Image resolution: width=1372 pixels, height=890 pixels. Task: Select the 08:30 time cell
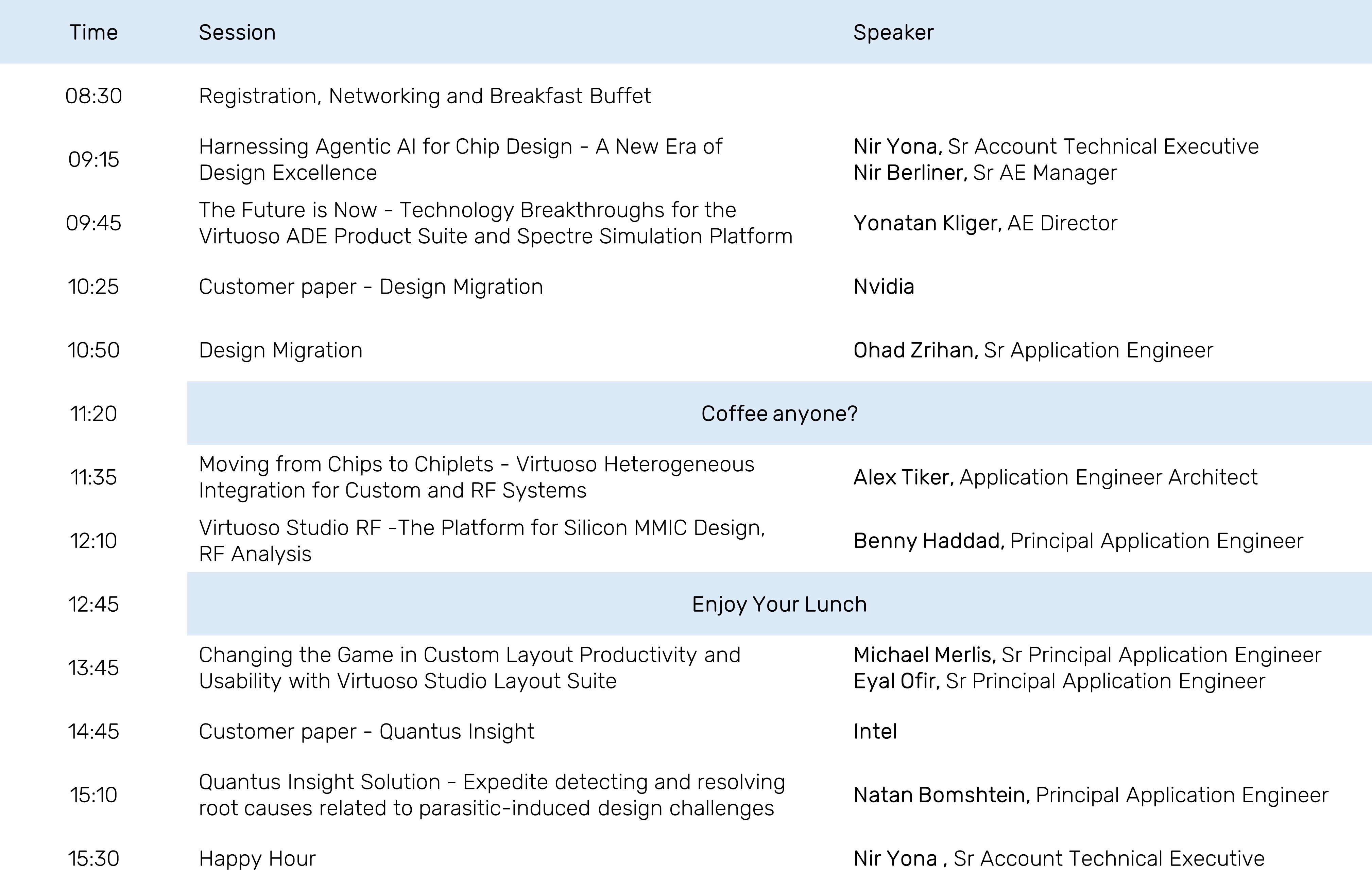[93, 96]
